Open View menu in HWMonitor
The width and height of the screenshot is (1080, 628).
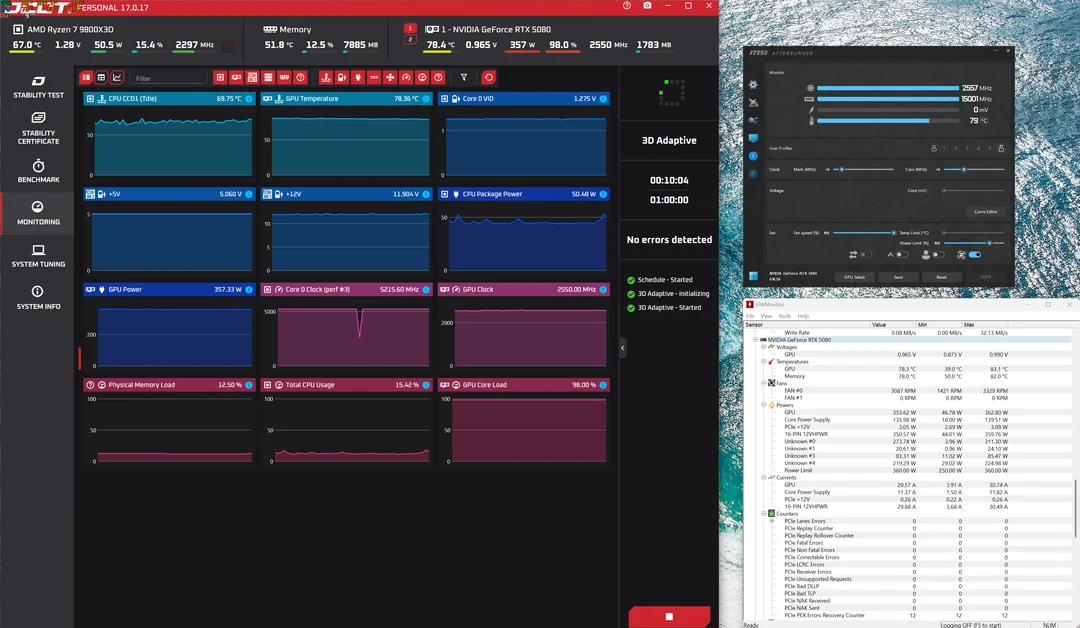766,316
